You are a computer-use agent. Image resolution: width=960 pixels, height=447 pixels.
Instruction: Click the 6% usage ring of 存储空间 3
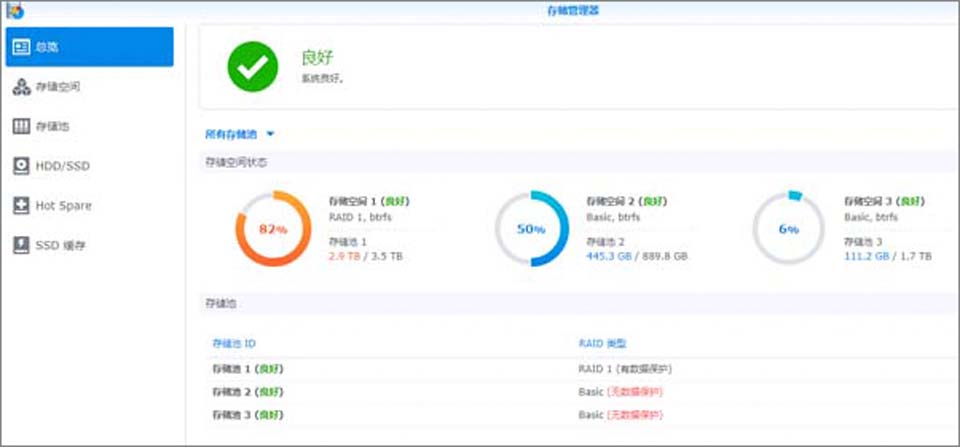tap(789, 229)
